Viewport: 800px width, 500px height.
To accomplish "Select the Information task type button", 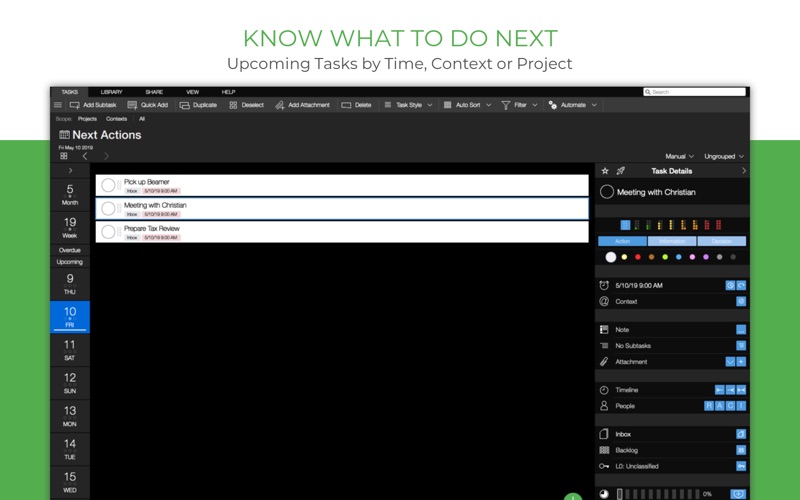I will tap(671, 241).
